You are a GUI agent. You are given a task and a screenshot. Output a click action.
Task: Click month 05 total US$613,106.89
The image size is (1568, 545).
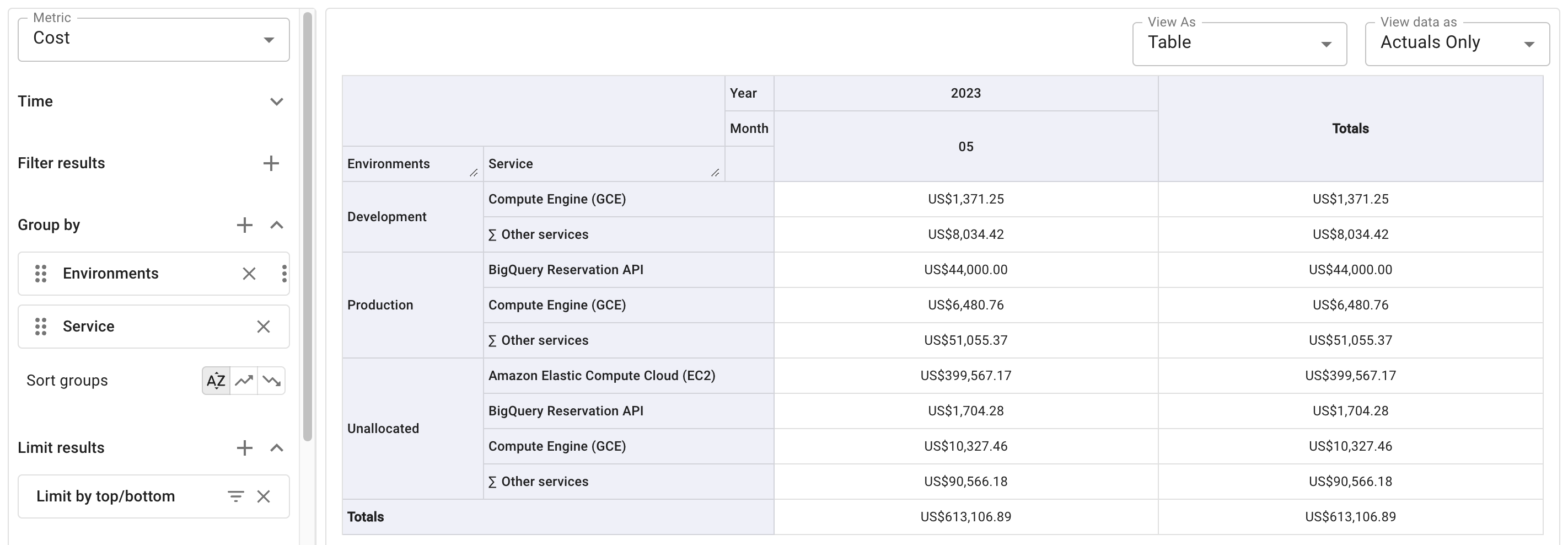pyautogui.click(x=965, y=517)
